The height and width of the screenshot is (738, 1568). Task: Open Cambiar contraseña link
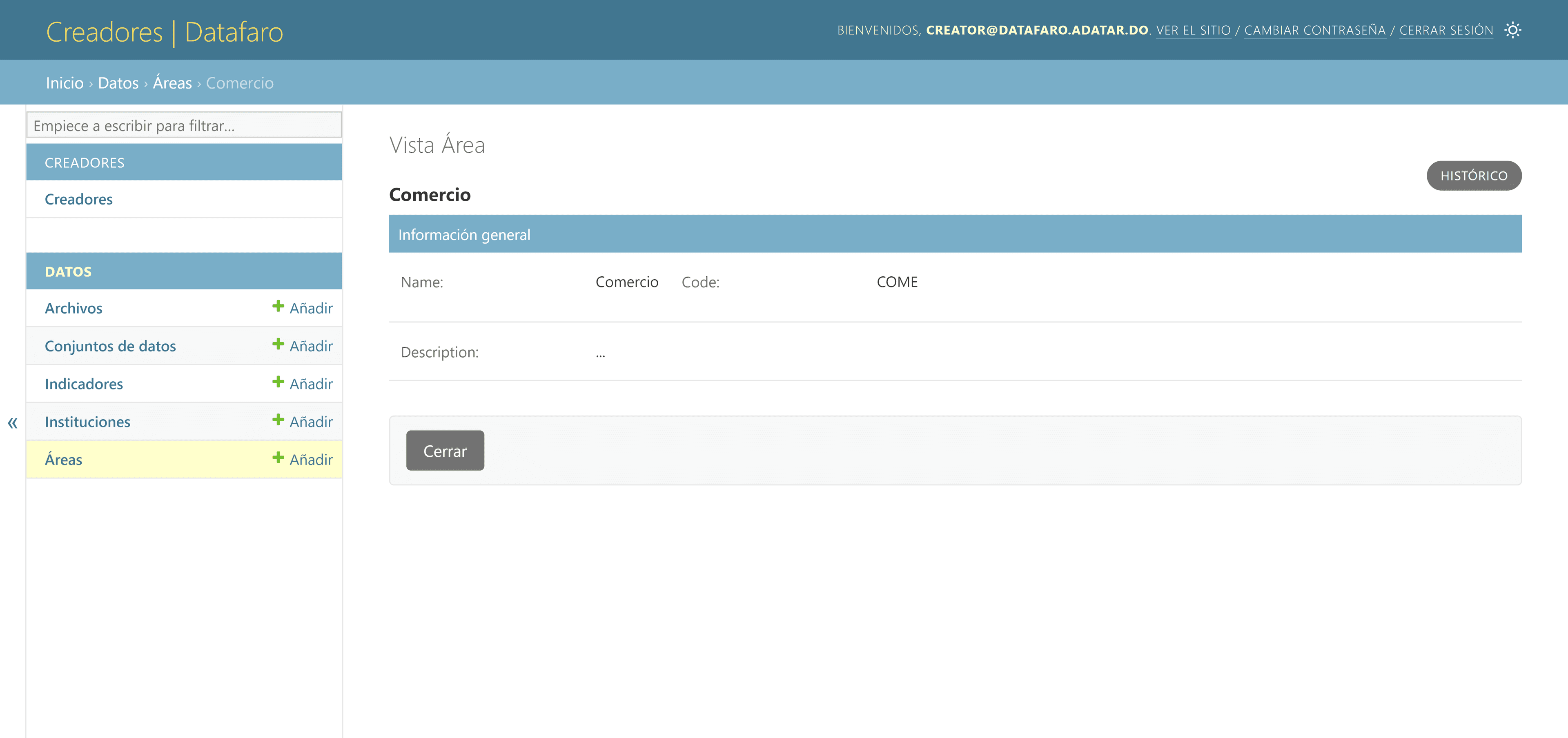1315,31
